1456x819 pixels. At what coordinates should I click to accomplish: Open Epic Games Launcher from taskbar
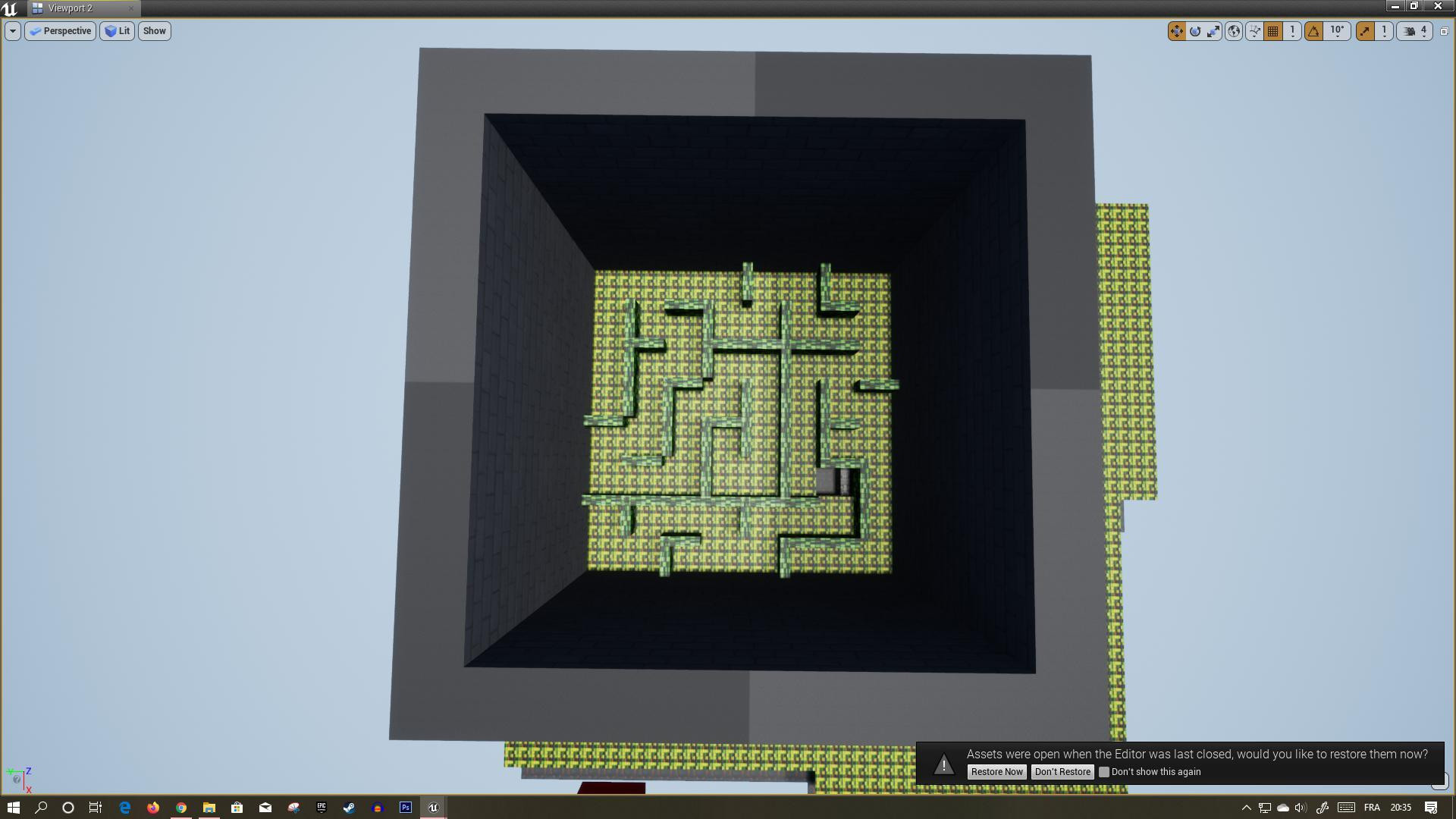coord(322,808)
